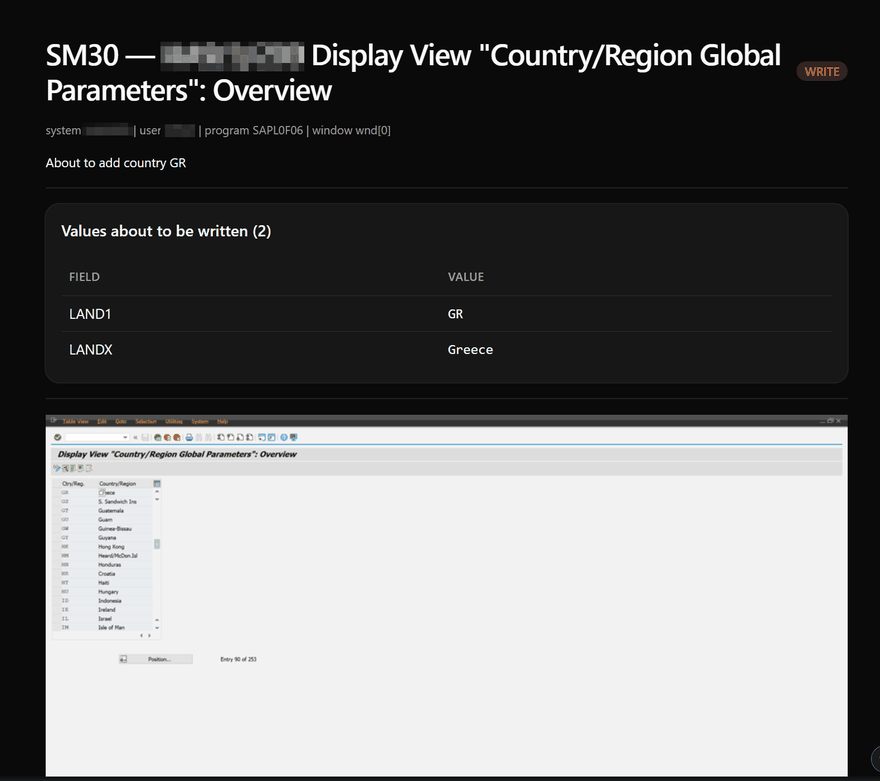Click the 'S. Sandwich Ins' cell
Viewport: 880px width, 781px height.
coord(125,502)
